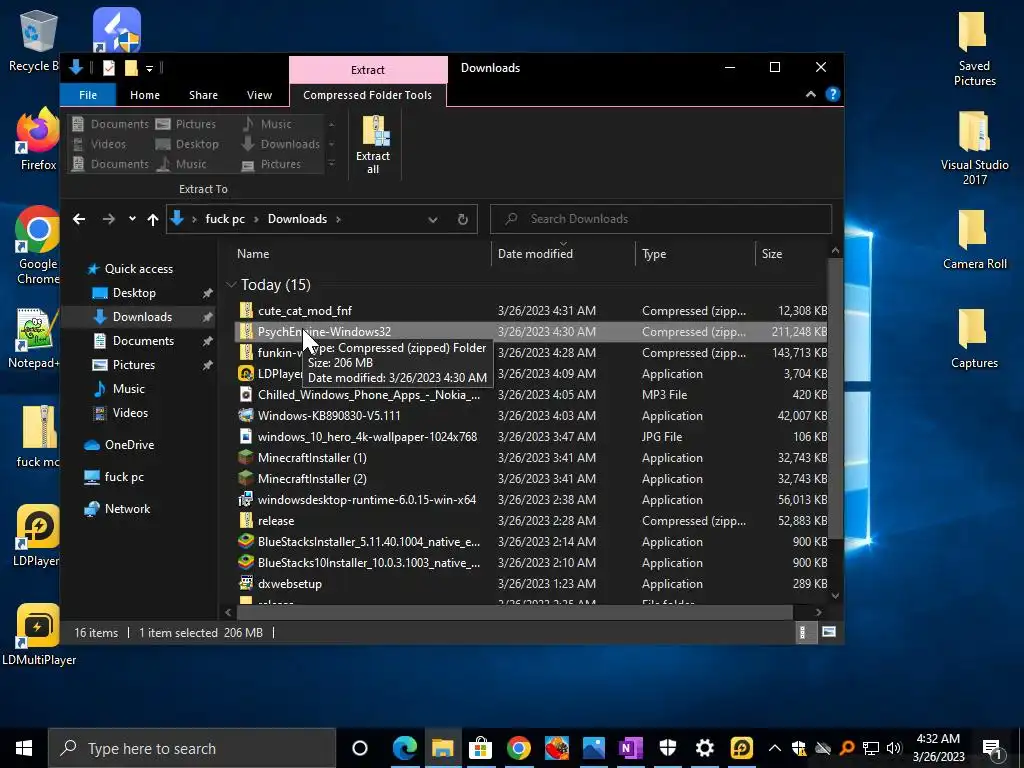The image size is (1024, 768).
Task: Open the Home ribbon tab
Action: click(x=144, y=95)
